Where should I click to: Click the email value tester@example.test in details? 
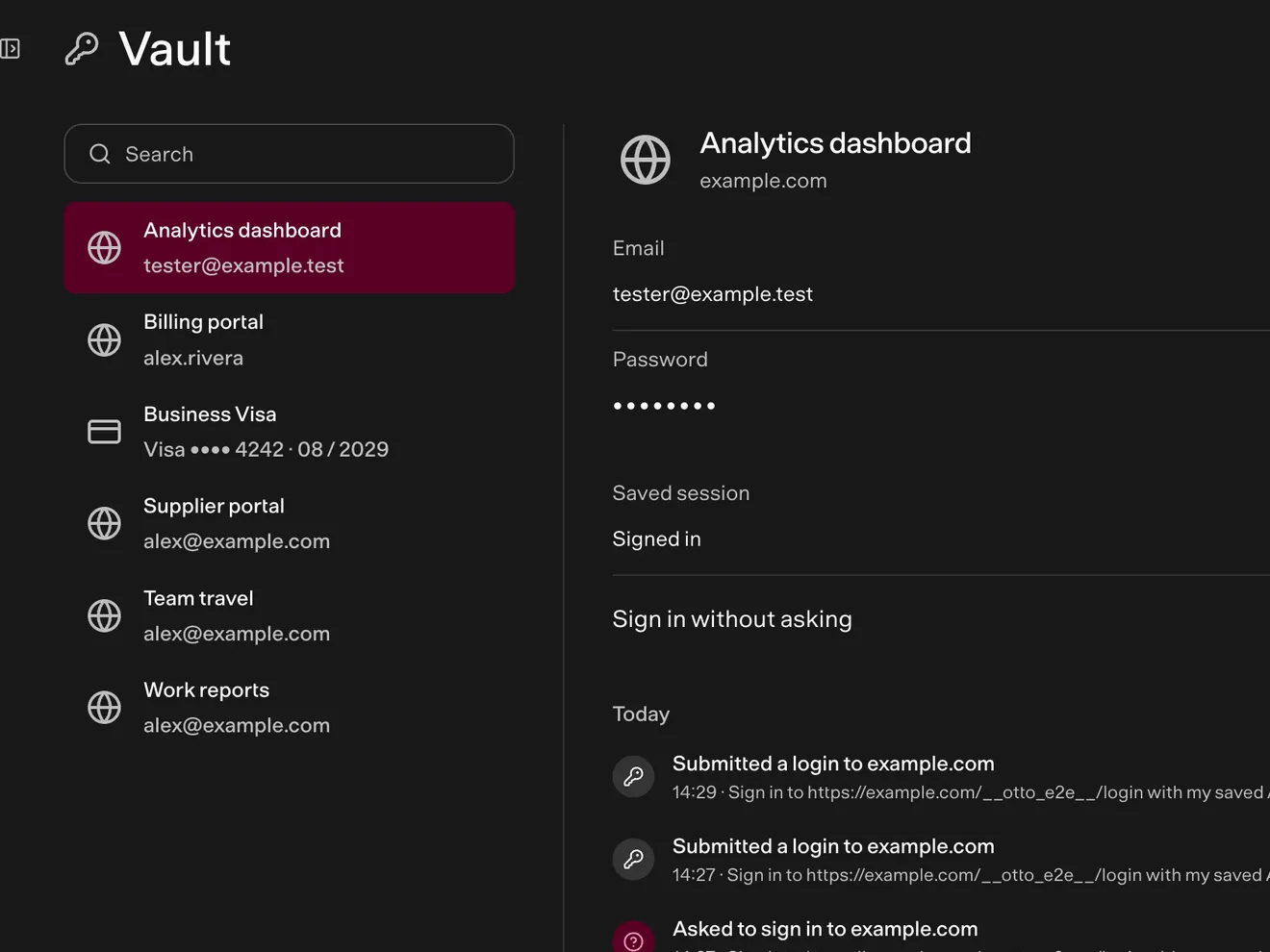tap(713, 294)
